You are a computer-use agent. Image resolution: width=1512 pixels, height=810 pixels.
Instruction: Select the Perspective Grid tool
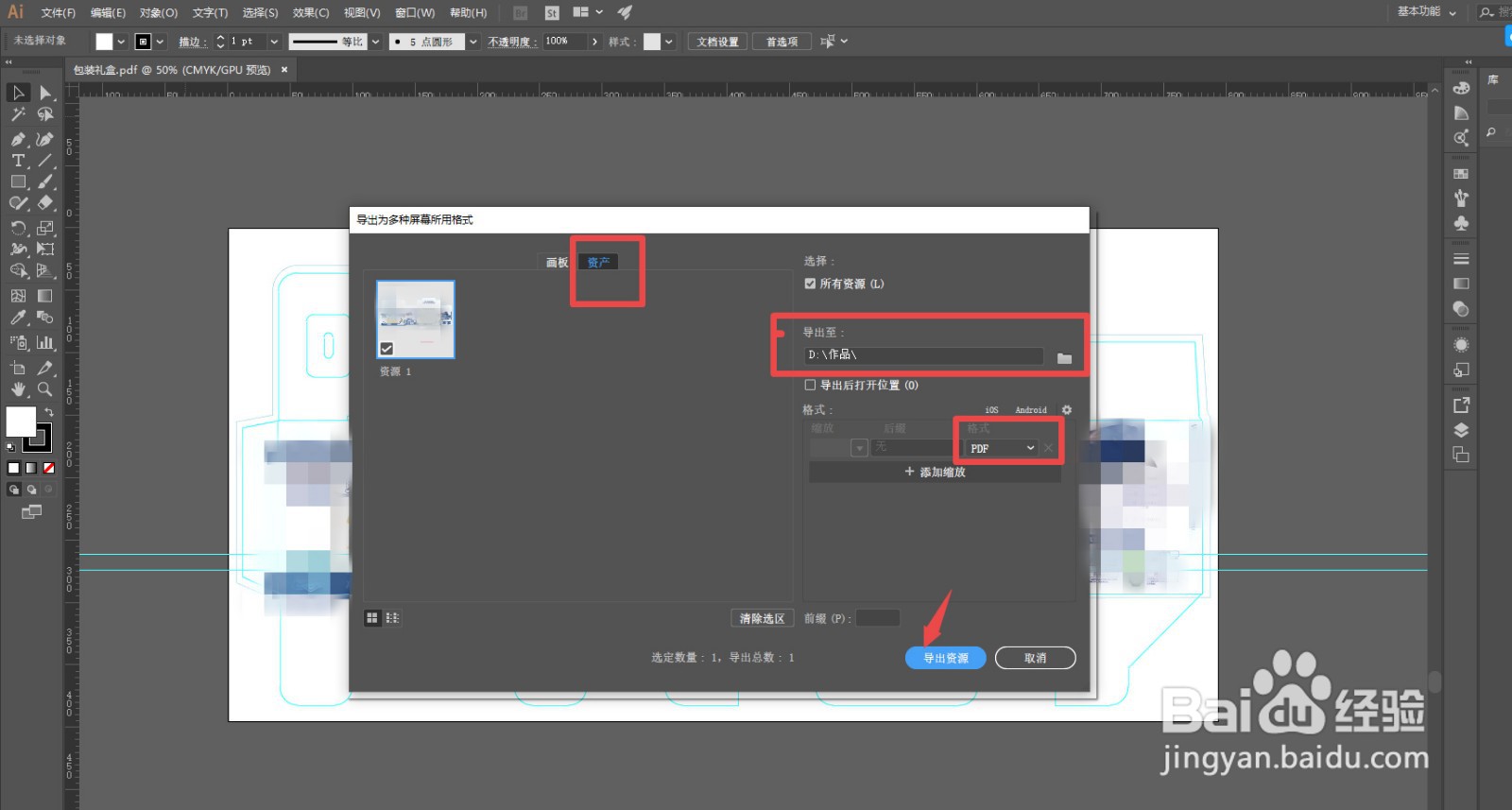45,271
